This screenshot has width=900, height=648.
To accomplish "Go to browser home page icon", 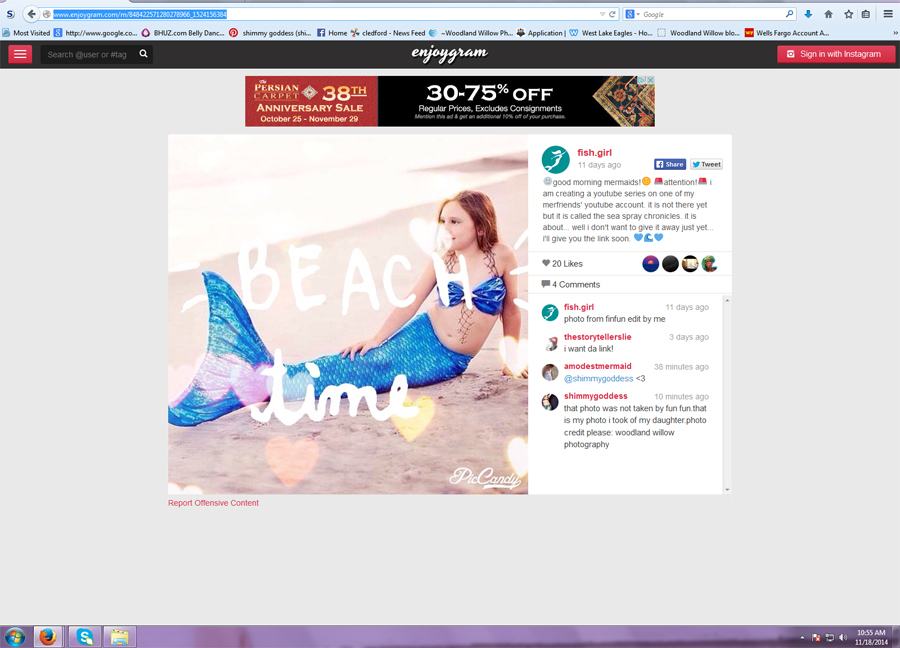I will [828, 14].
